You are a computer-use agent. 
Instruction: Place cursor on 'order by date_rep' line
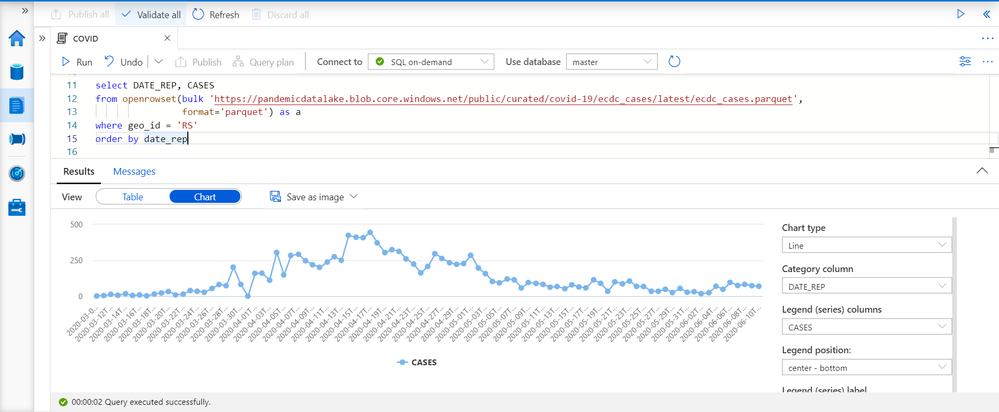(x=141, y=139)
